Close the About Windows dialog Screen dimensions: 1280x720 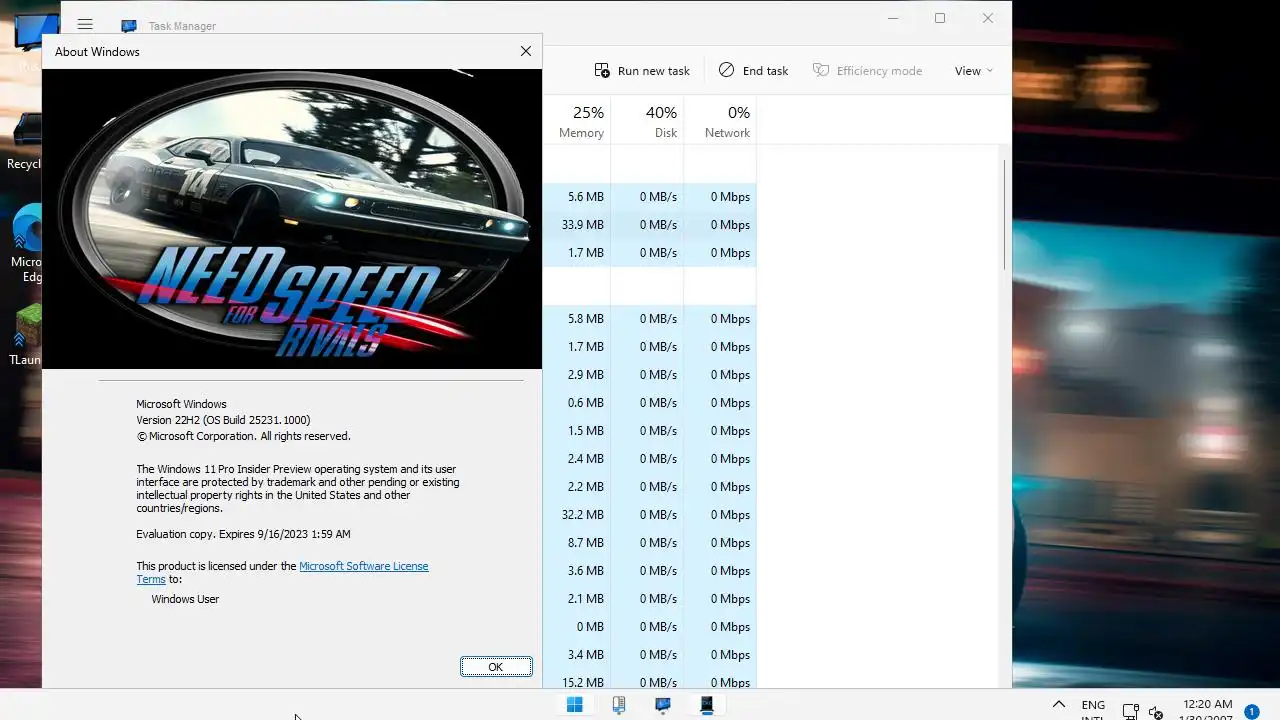click(x=526, y=51)
